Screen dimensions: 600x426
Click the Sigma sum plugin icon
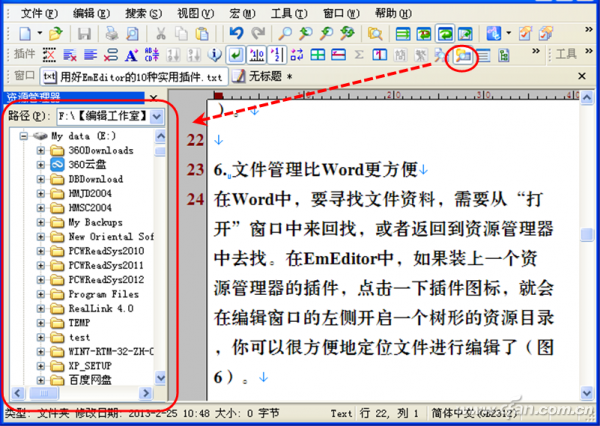pos(359,55)
